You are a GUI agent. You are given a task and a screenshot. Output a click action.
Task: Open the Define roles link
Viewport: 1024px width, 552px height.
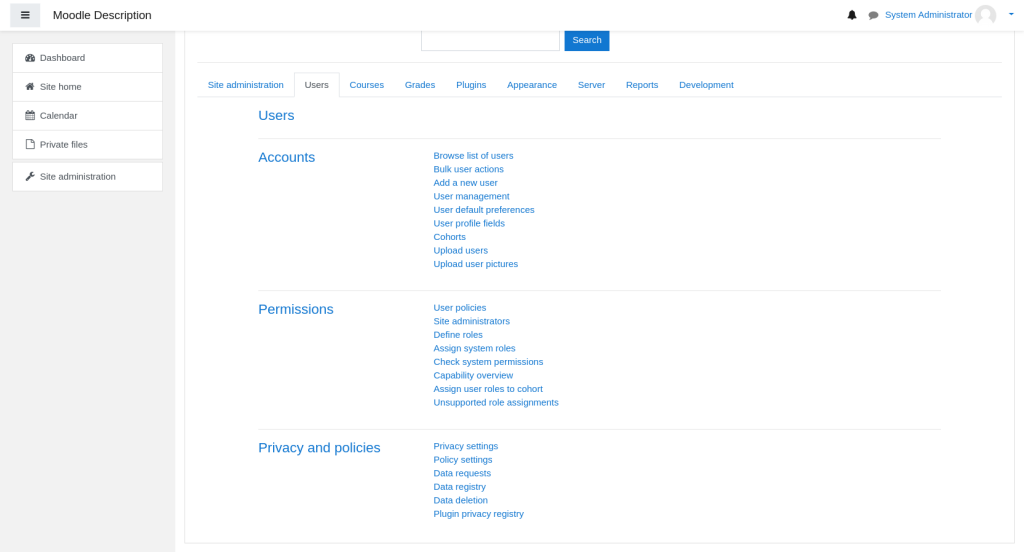[x=458, y=335]
